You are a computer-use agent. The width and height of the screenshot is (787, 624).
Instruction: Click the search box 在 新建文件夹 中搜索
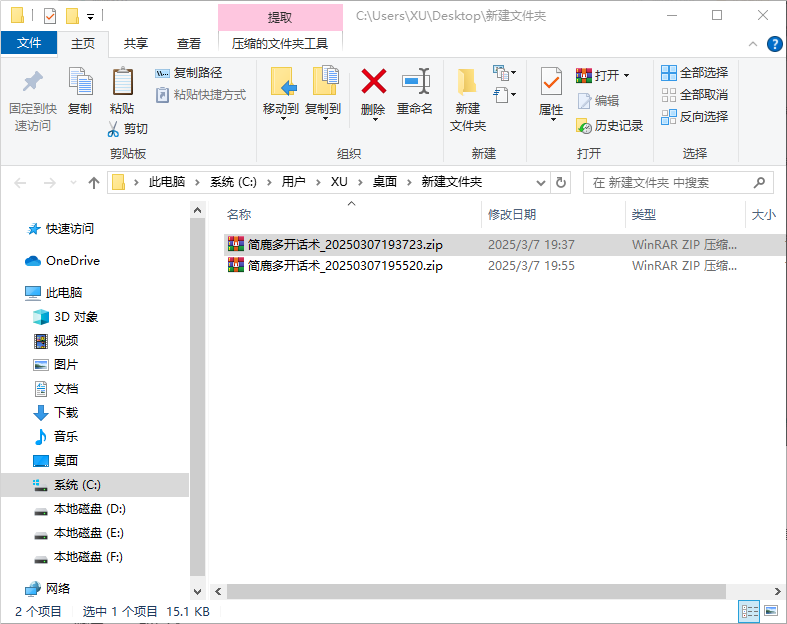click(x=678, y=183)
